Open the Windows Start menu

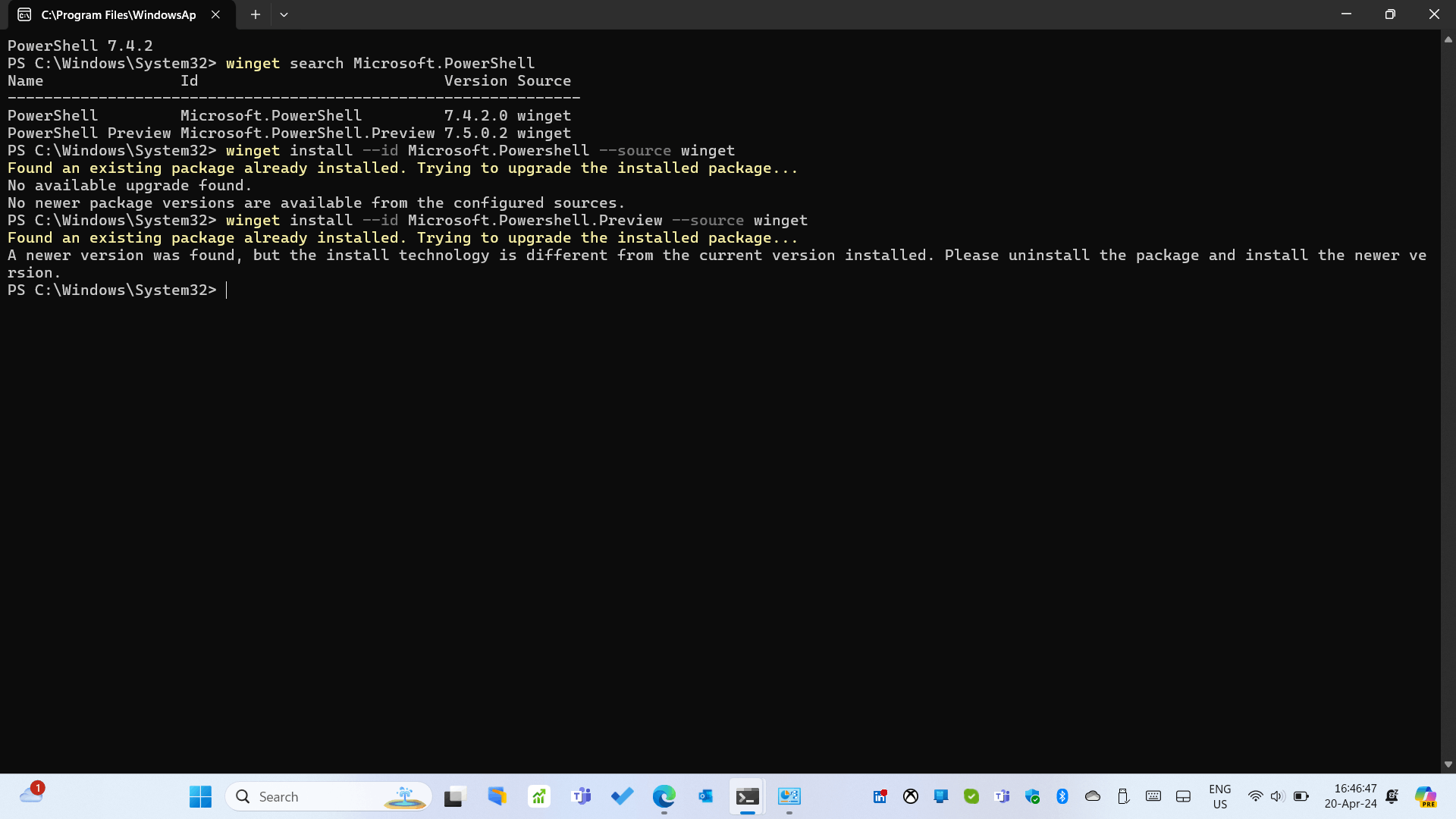200,796
